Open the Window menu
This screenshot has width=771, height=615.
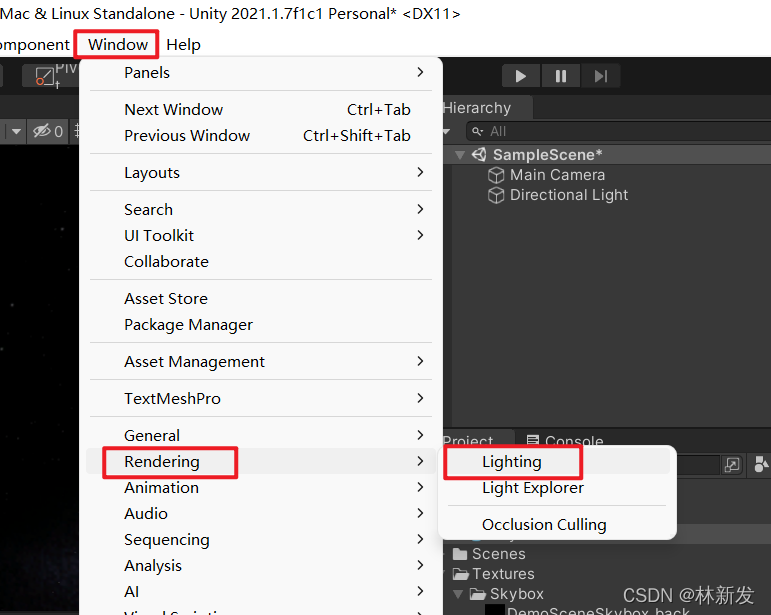point(118,45)
